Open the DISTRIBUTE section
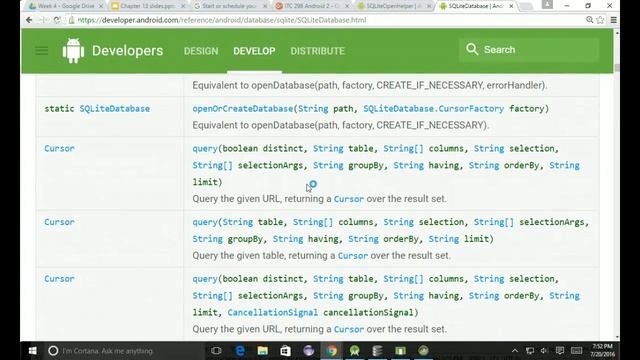 point(318,51)
